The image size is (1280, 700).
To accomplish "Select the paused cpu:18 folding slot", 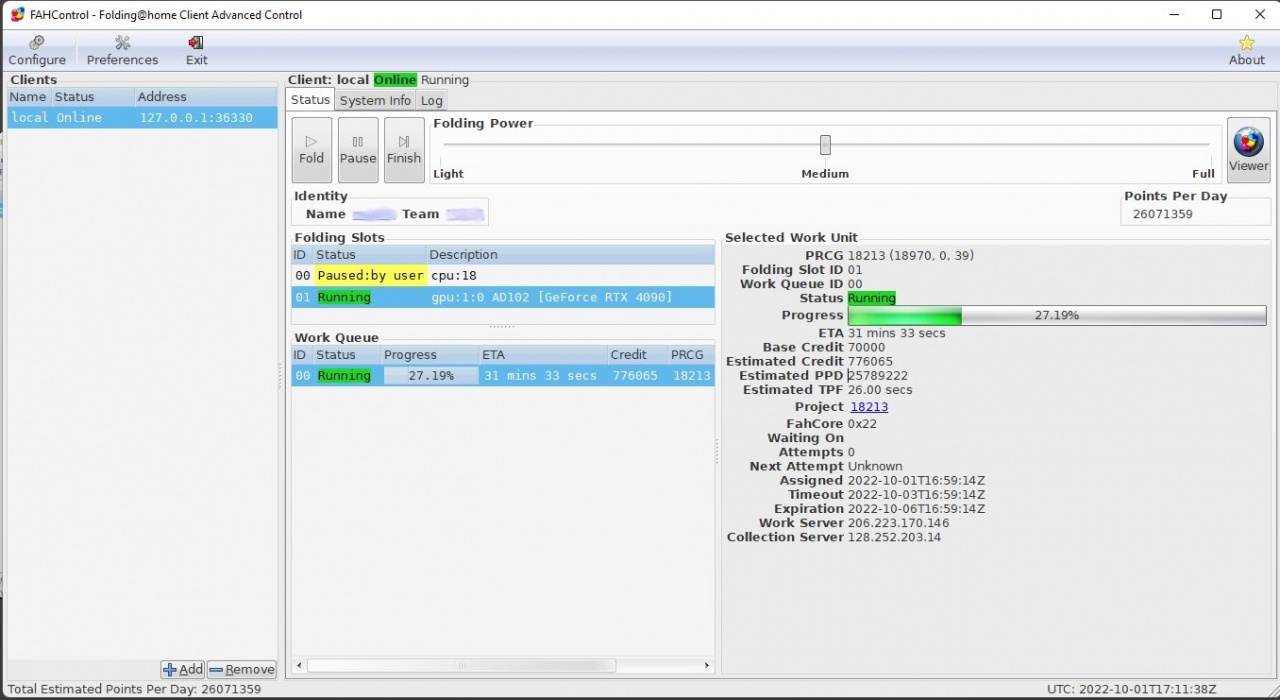I will tap(503, 275).
